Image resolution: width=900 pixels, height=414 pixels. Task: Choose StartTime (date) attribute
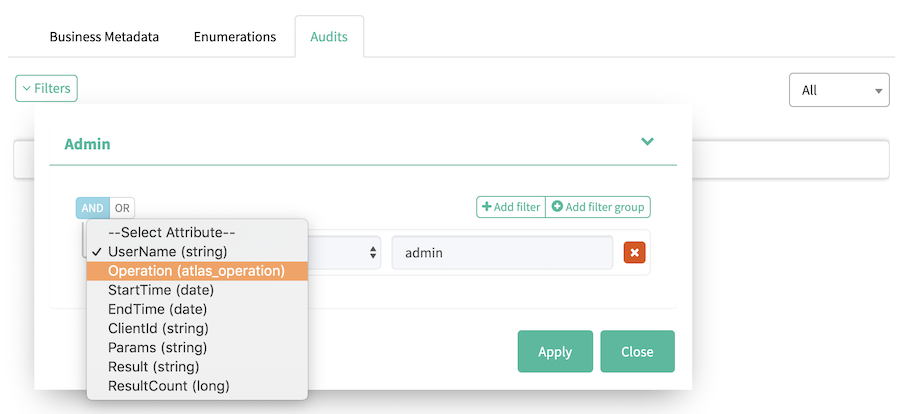pyautogui.click(x=160, y=290)
